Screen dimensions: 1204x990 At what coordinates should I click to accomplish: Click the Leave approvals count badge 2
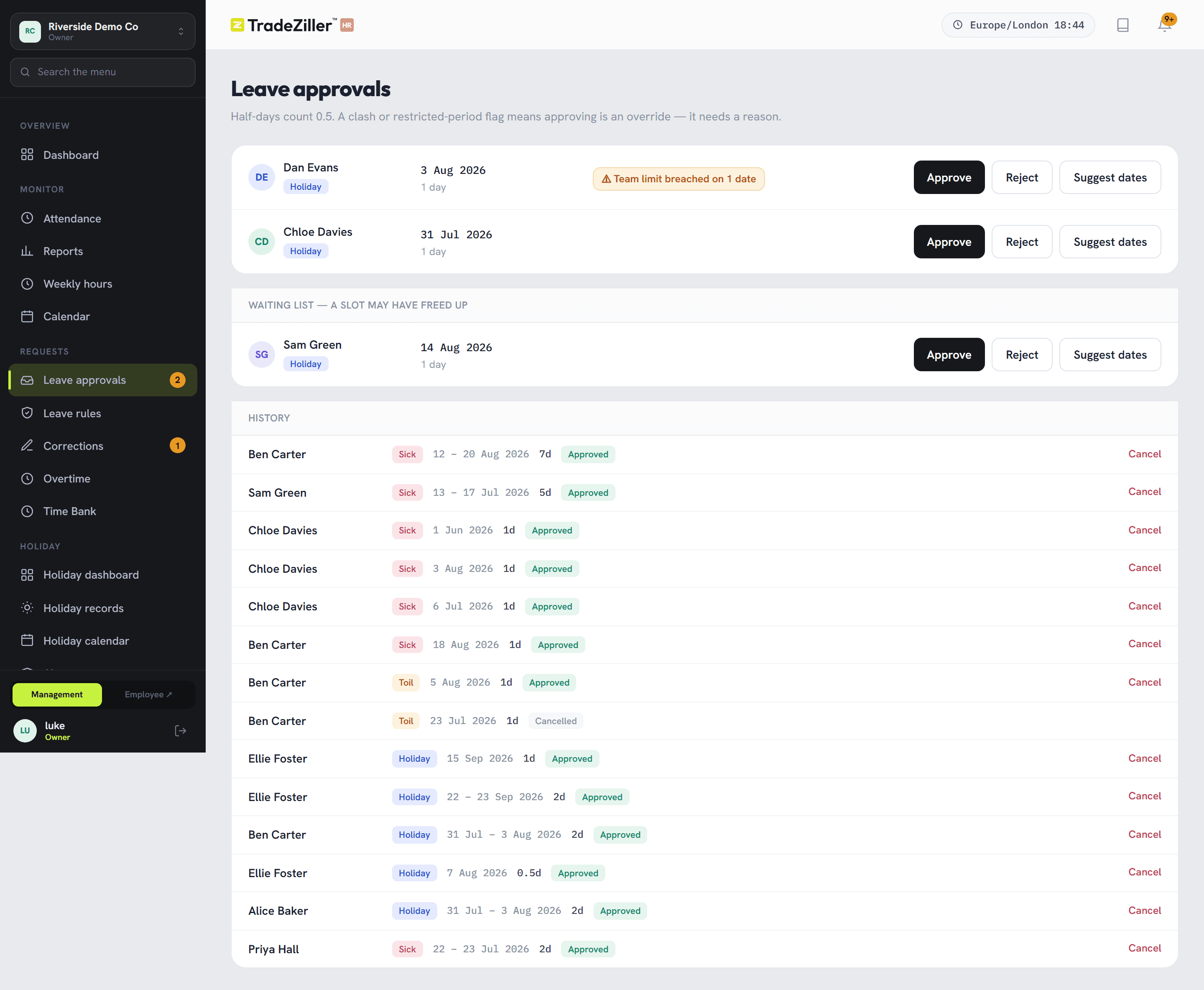[x=177, y=380]
